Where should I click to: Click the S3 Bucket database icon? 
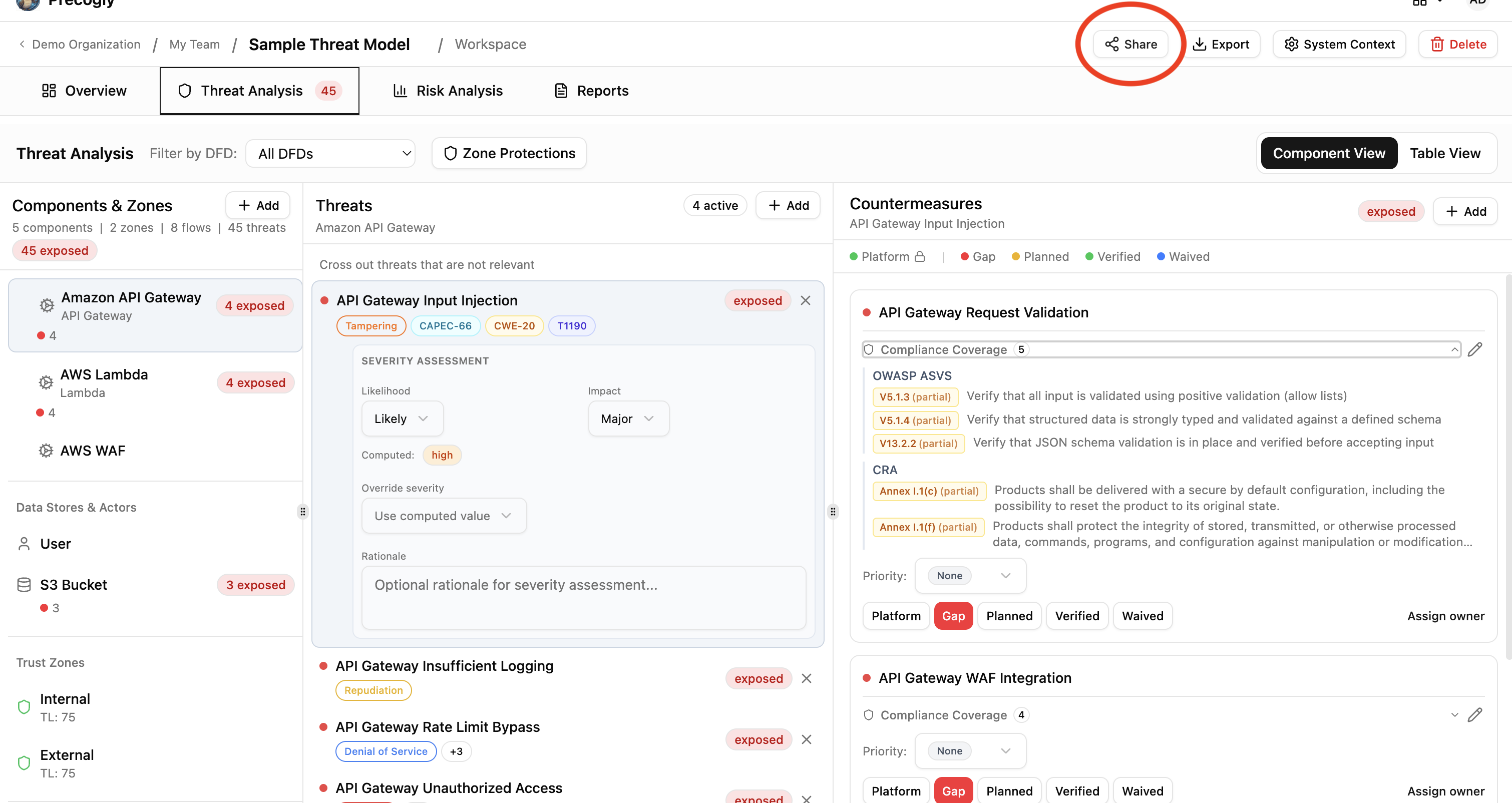[x=24, y=585]
